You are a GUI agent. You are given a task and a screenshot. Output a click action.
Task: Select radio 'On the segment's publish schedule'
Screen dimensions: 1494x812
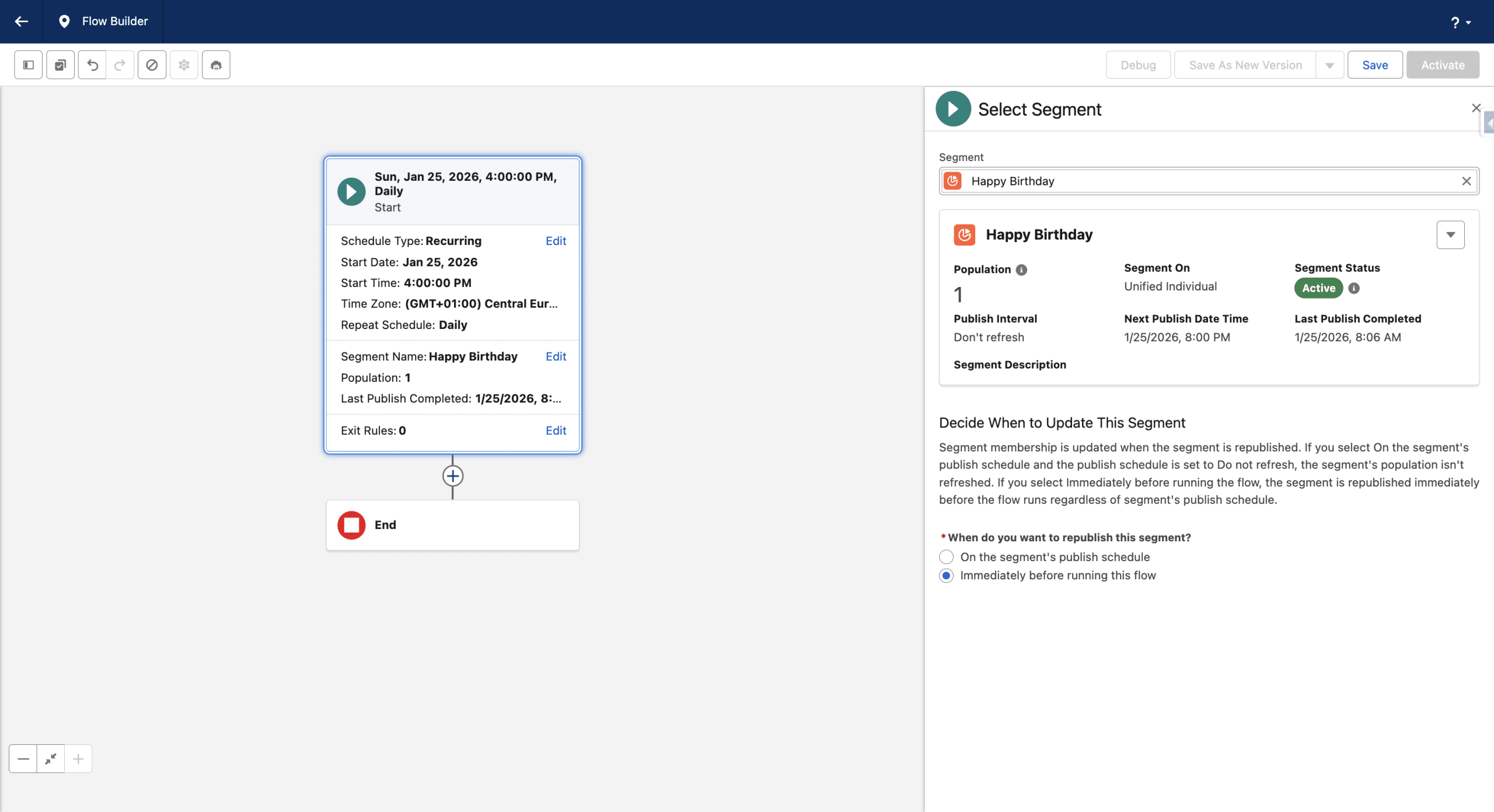[x=946, y=556]
